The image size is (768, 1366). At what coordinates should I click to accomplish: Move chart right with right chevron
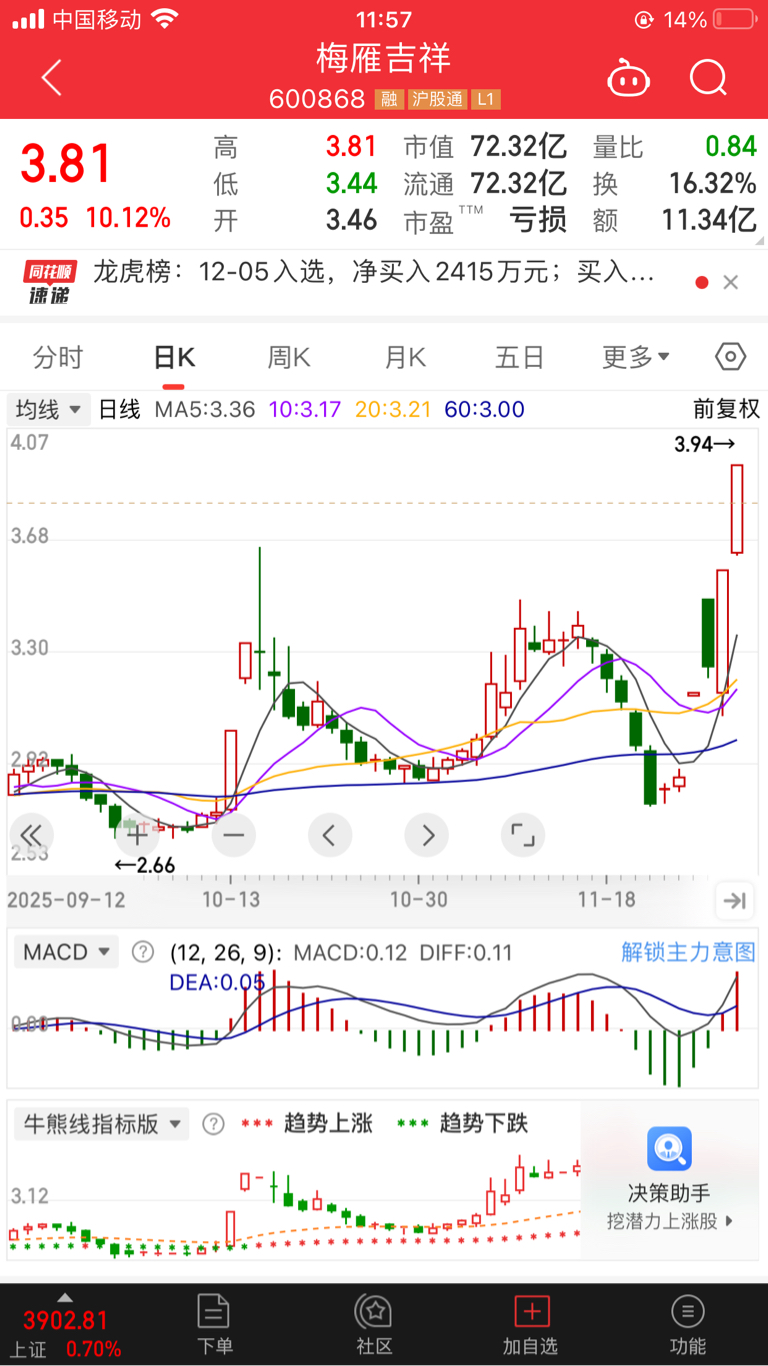(x=427, y=834)
